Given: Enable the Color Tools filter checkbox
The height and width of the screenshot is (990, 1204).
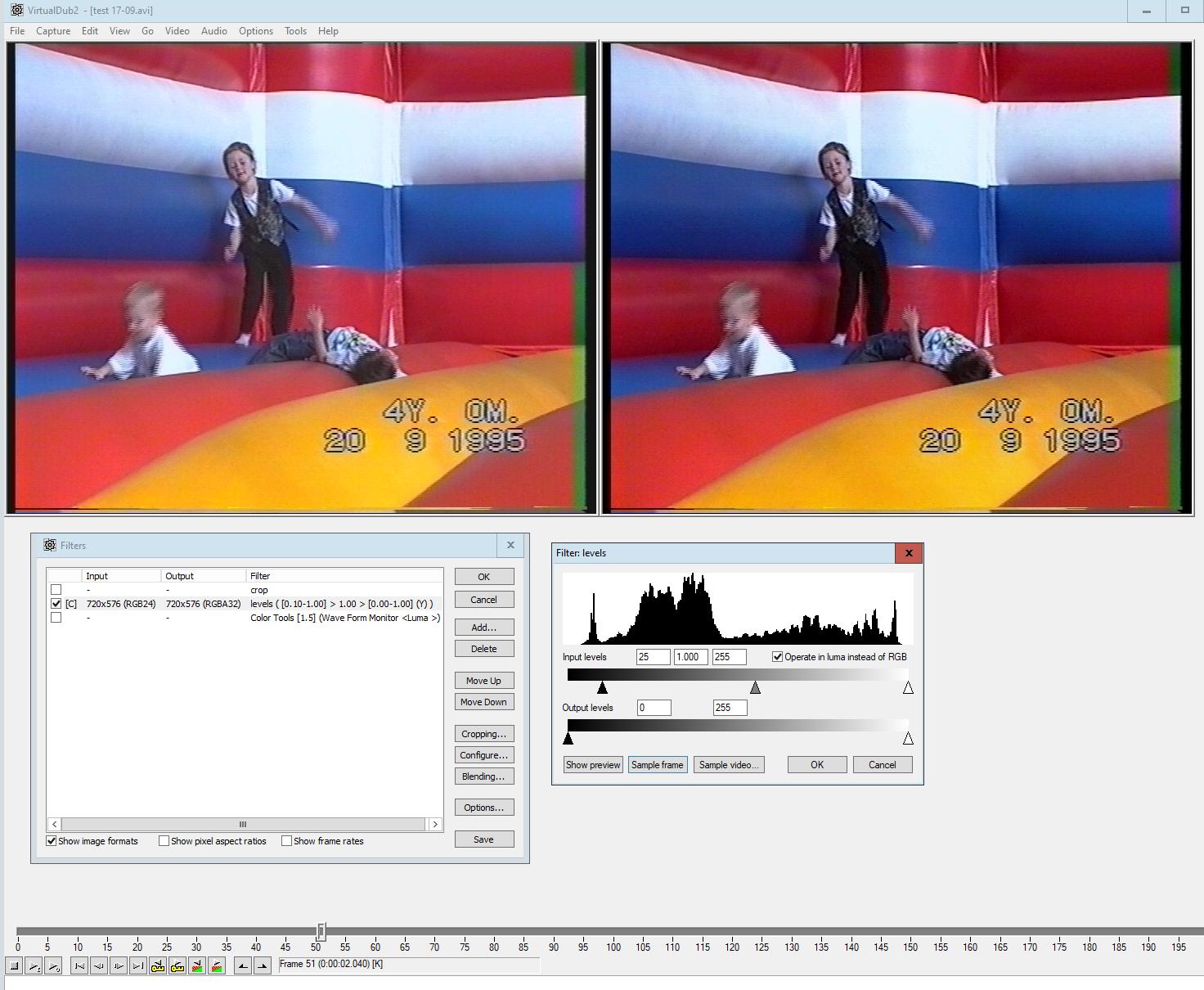Looking at the screenshot, I should pos(56,618).
